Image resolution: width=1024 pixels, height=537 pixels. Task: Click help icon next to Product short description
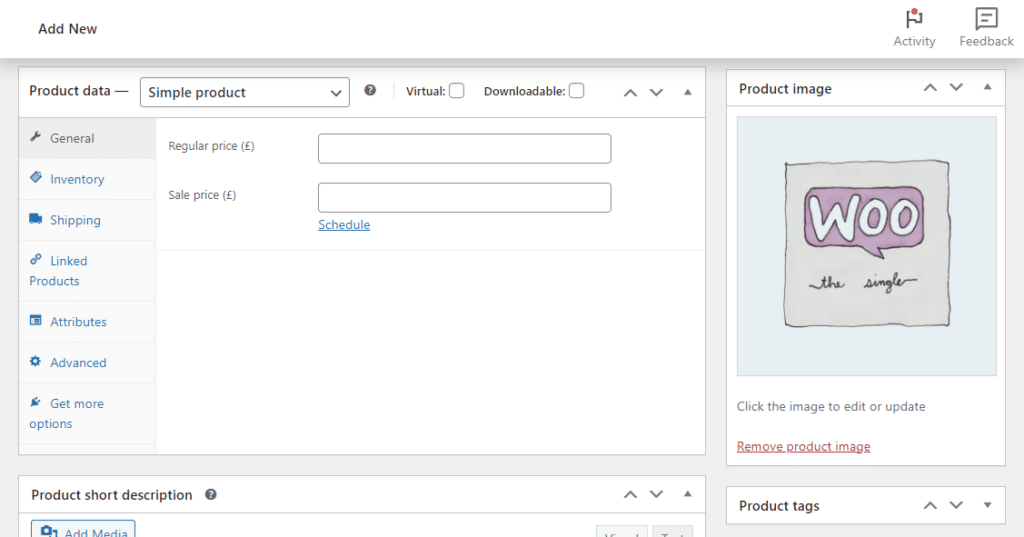click(211, 494)
